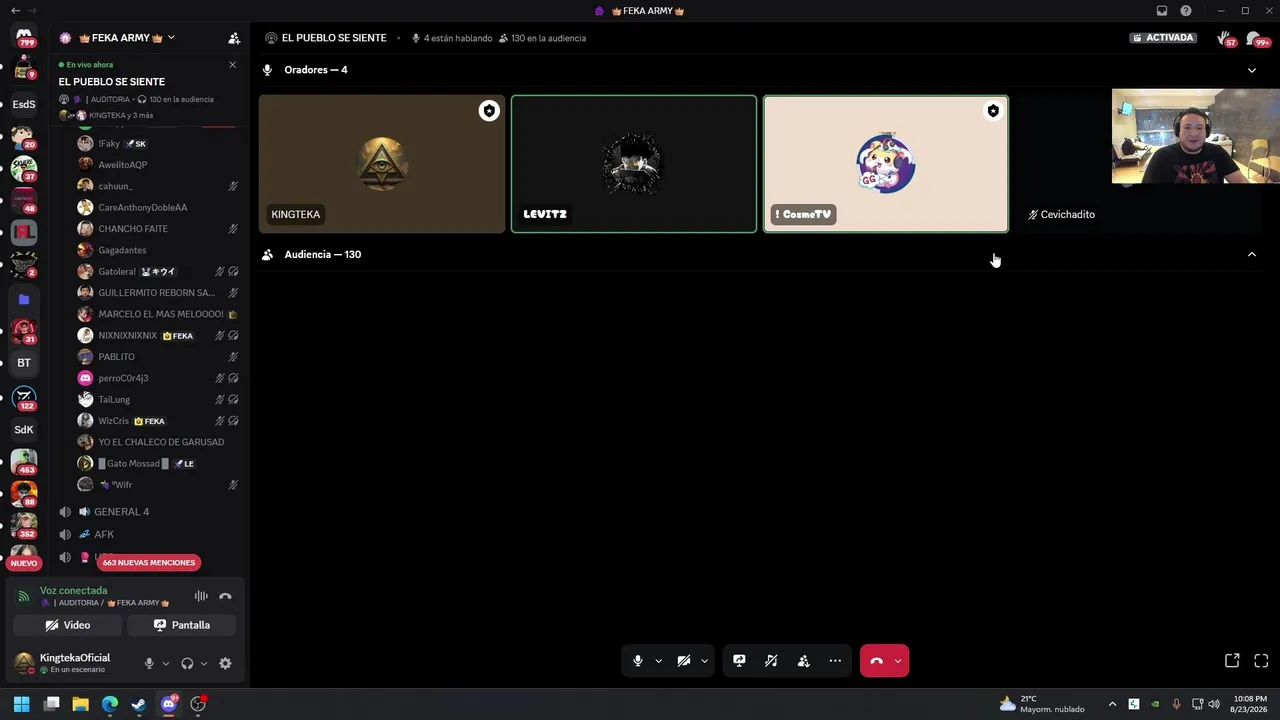Open Discord home with the 799 badge

click(x=24, y=36)
